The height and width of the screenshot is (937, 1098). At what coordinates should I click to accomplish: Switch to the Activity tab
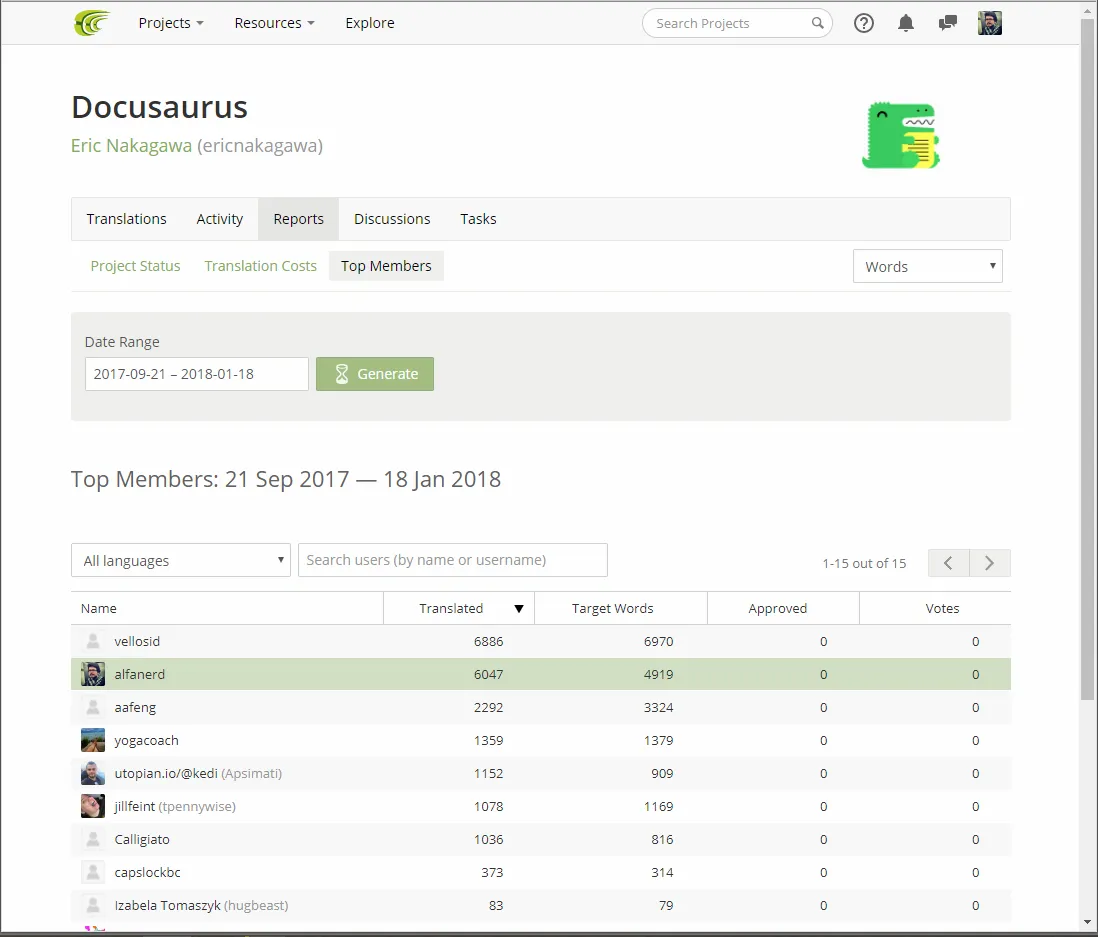coord(220,218)
